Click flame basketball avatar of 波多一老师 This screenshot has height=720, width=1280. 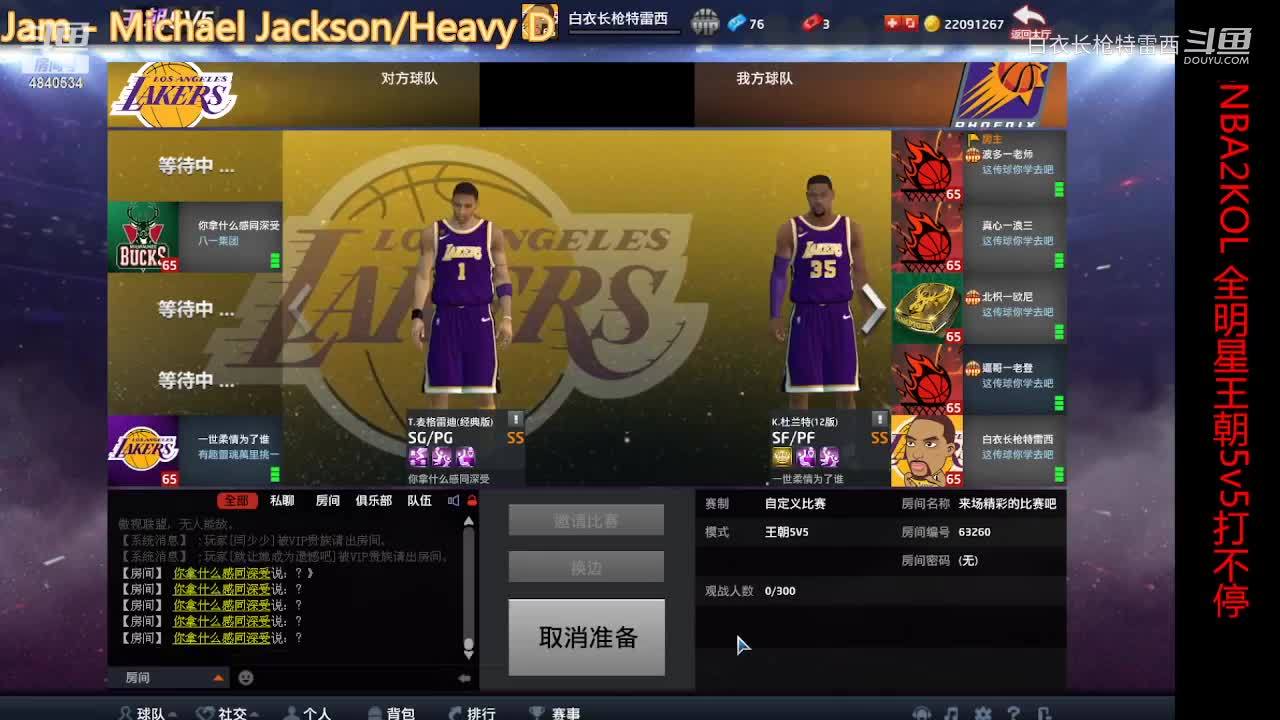tap(927, 166)
